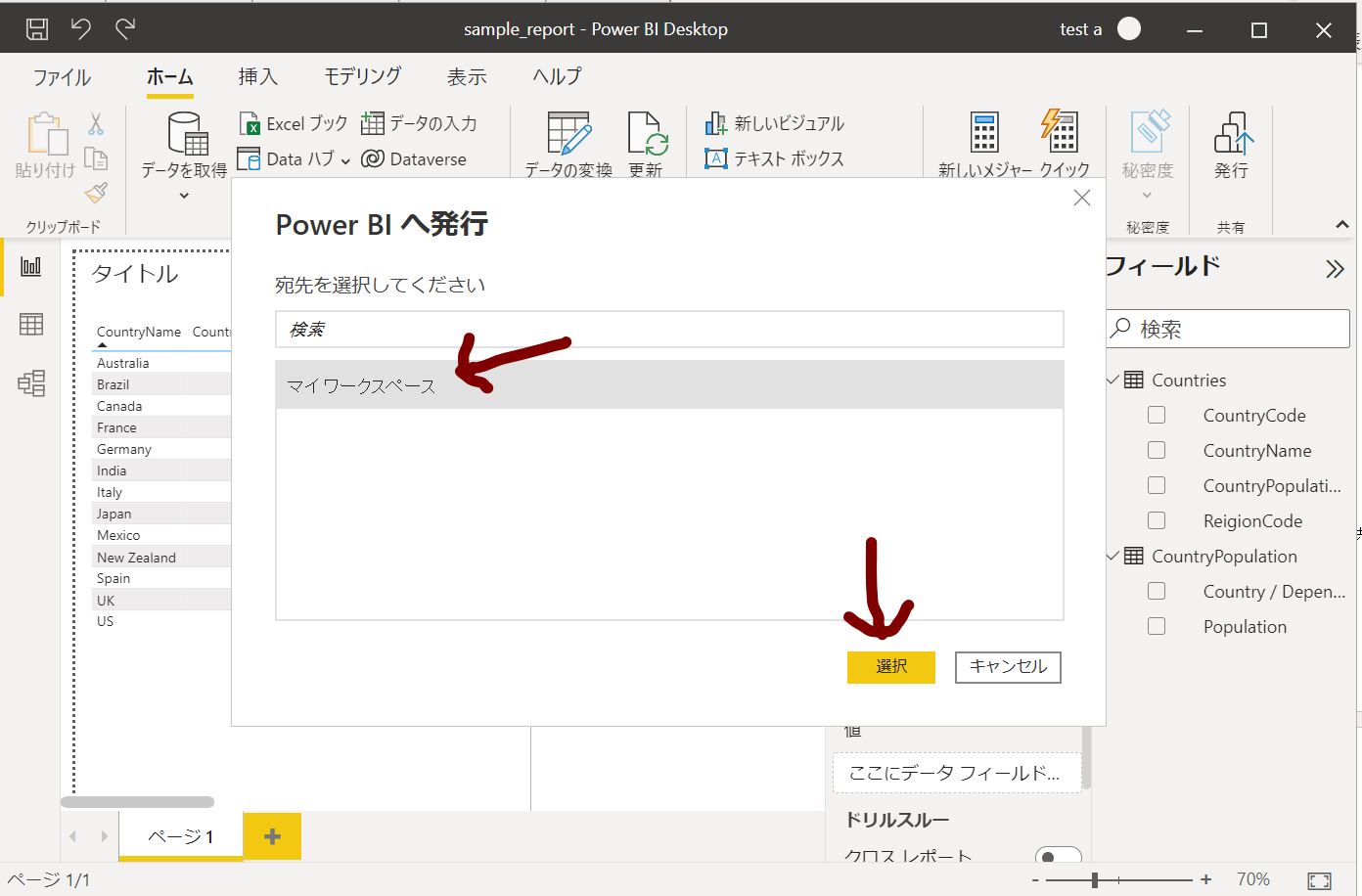
Task: Click the Japan row in table
Action: [x=162, y=514]
